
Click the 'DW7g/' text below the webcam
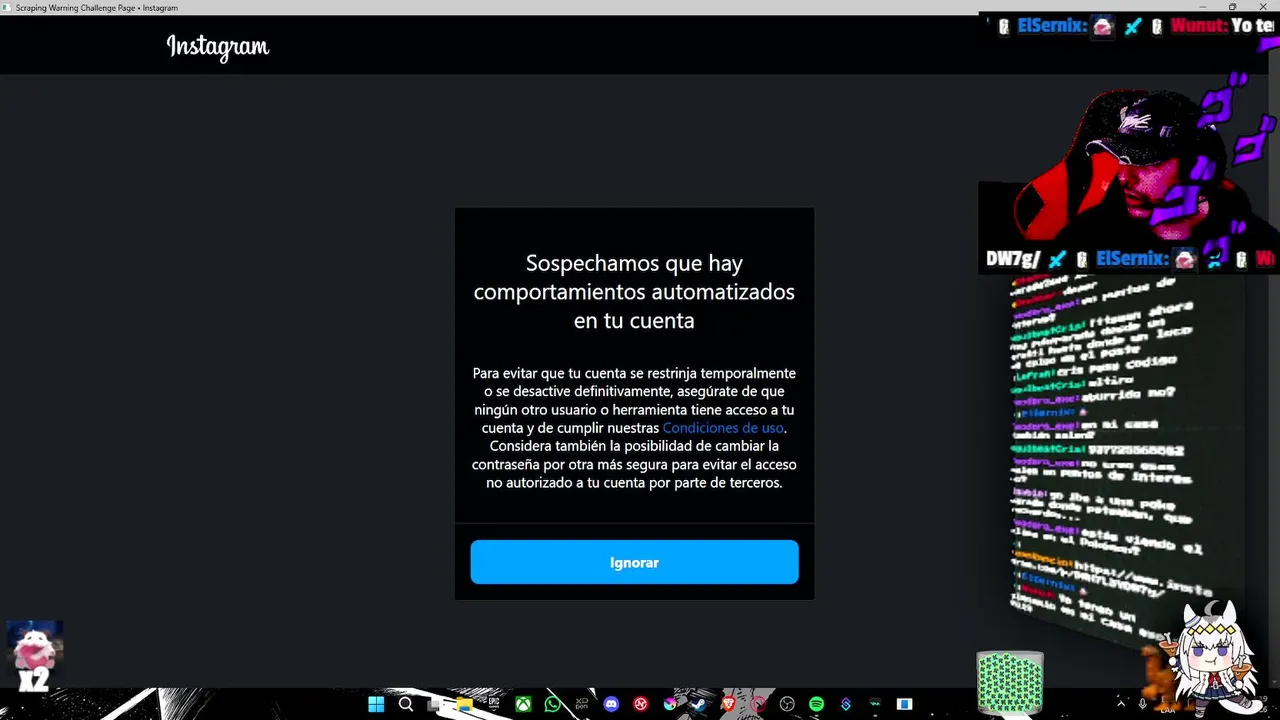(1013, 259)
